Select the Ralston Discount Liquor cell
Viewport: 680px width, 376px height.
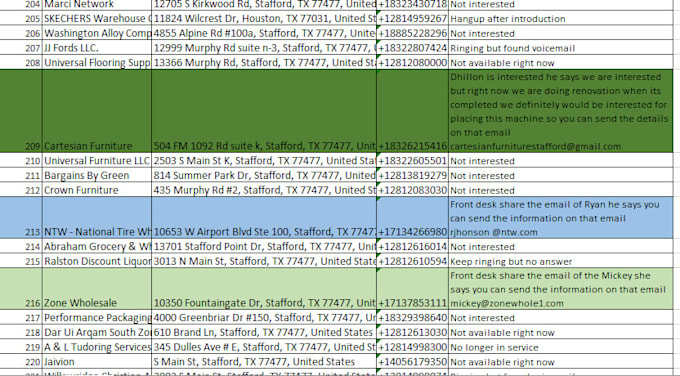click(97, 261)
